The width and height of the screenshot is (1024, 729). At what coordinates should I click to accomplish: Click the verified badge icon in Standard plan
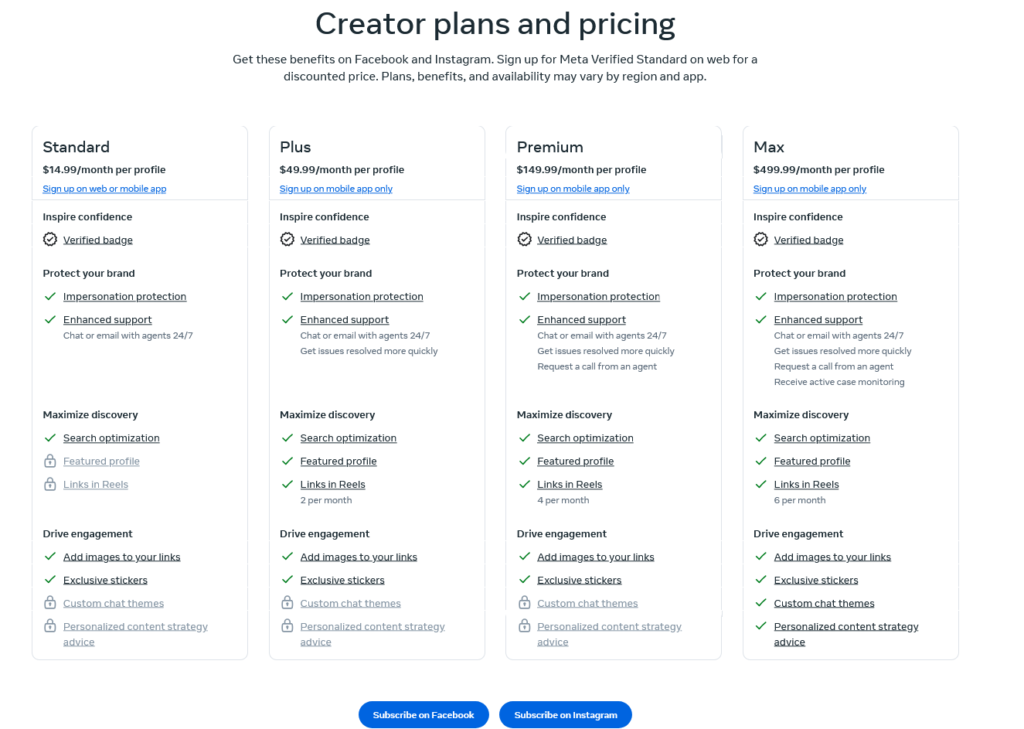point(50,240)
